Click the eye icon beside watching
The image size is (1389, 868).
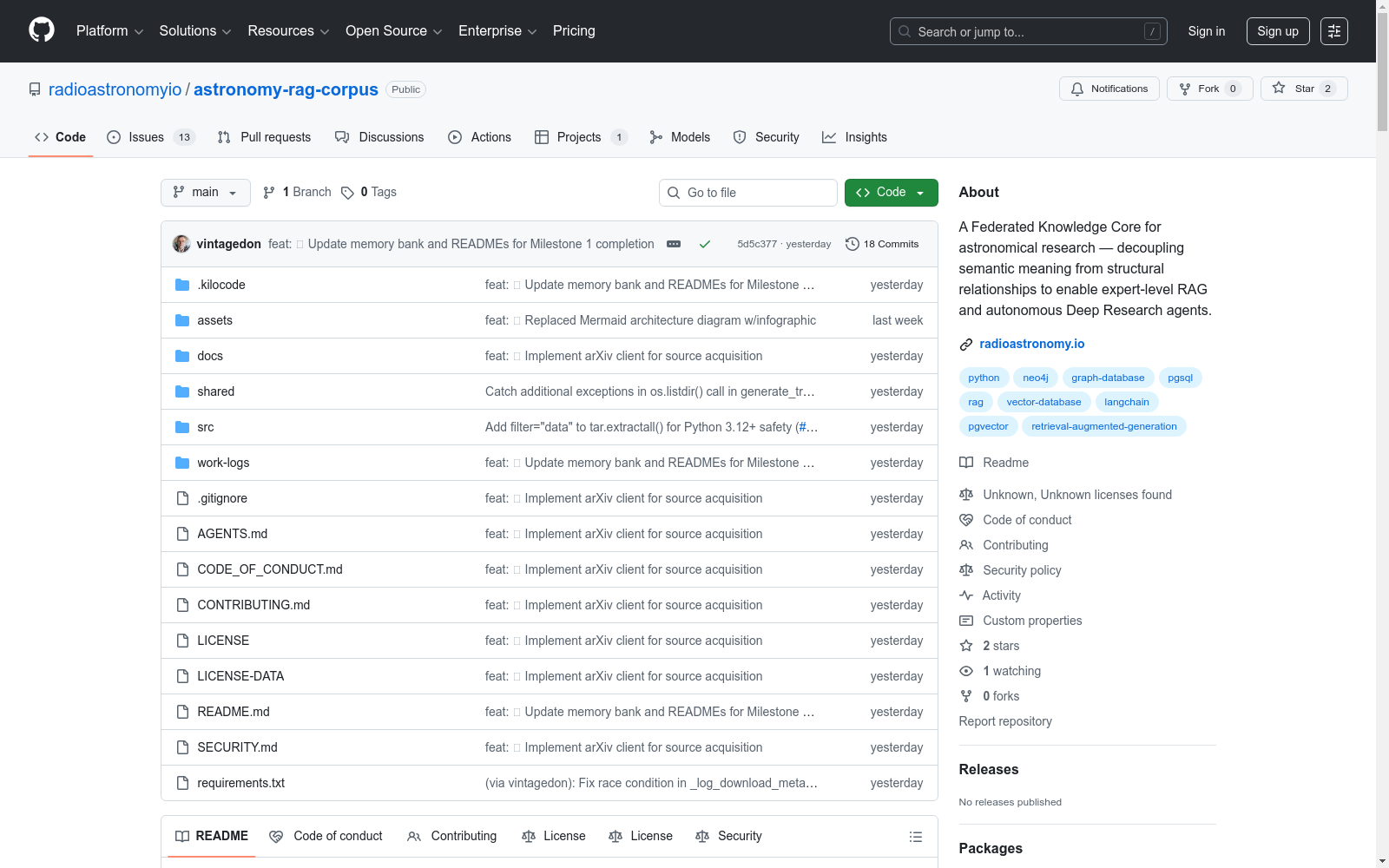tap(966, 671)
